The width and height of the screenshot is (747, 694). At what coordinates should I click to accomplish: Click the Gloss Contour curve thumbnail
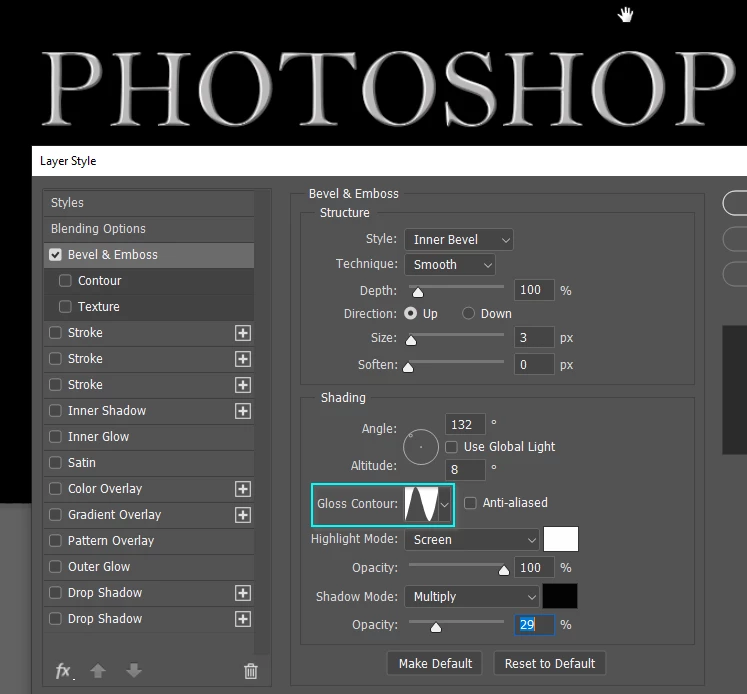click(421, 504)
